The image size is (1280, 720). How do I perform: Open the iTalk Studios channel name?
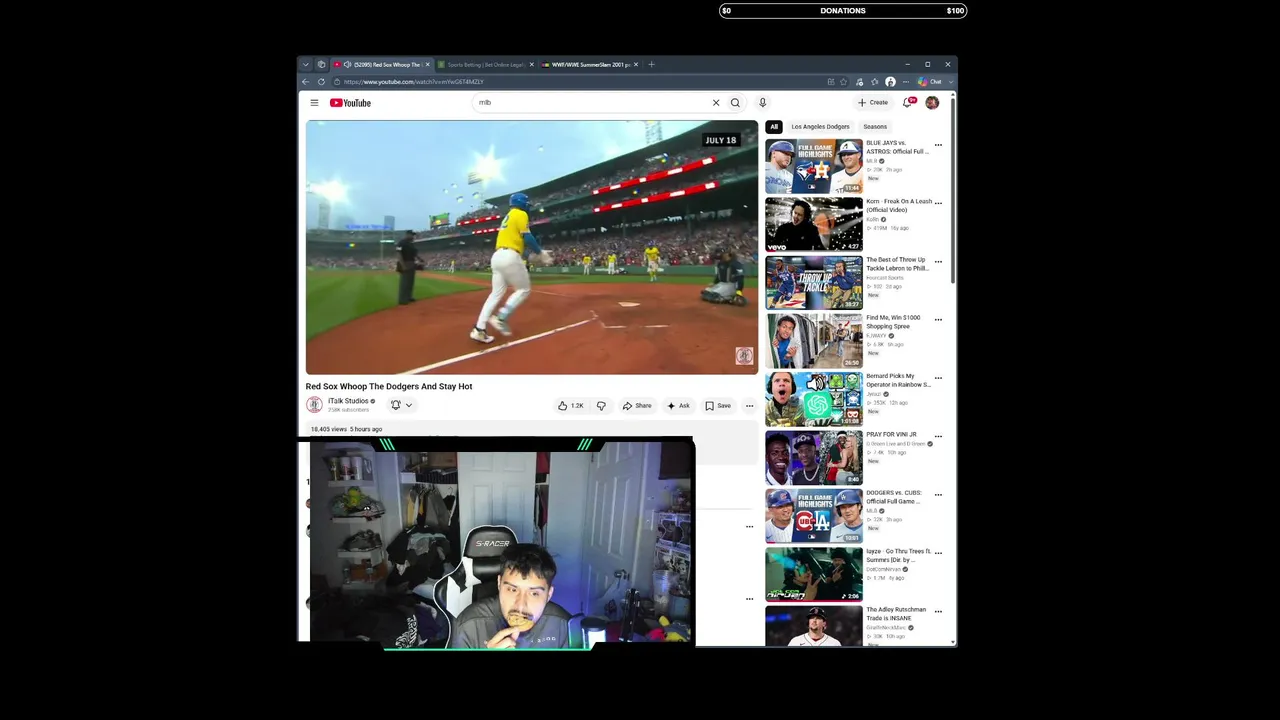coord(348,401)
